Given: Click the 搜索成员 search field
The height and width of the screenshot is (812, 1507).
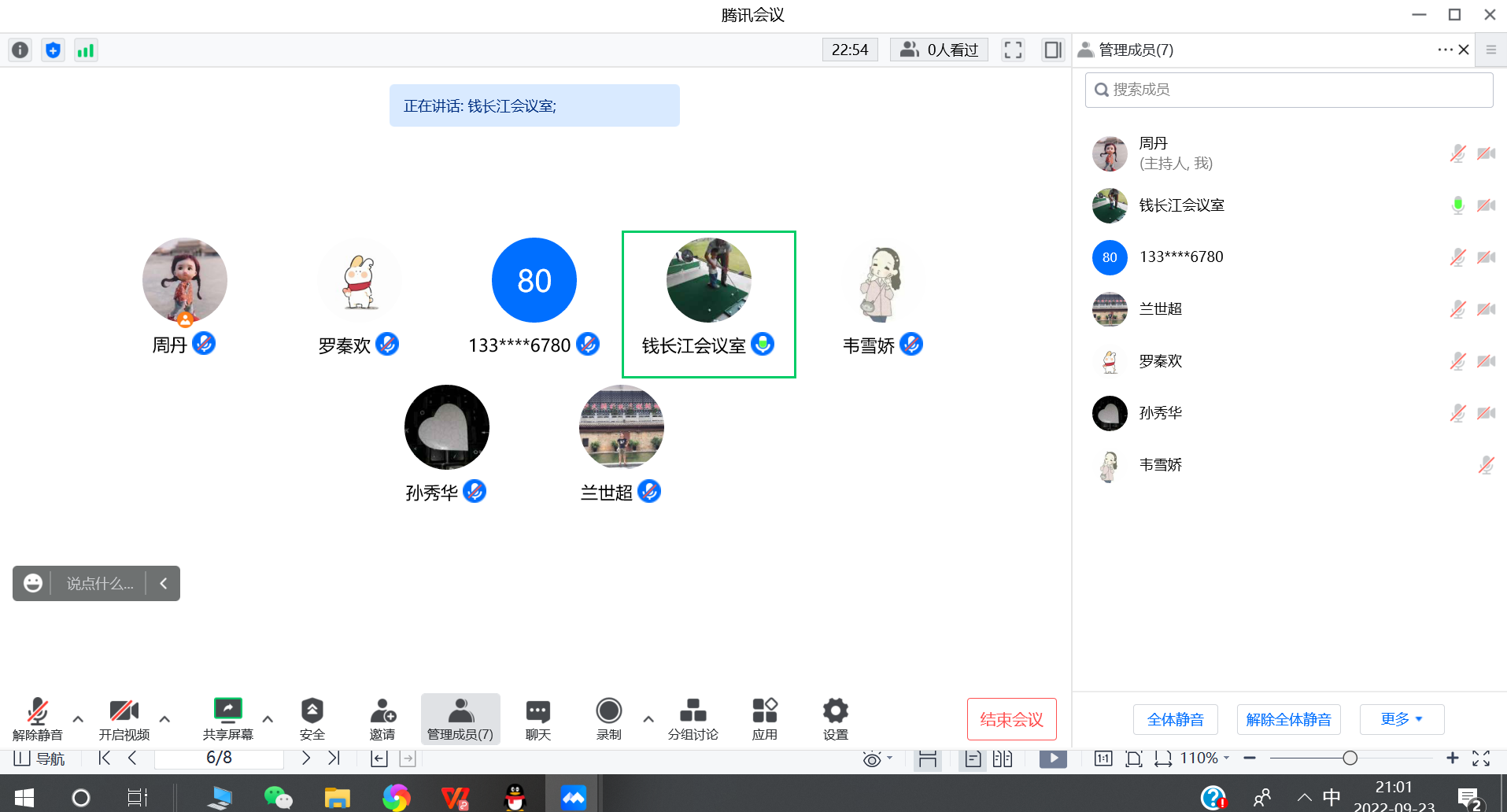Looking at the screenshot, I should point(1288,90).
